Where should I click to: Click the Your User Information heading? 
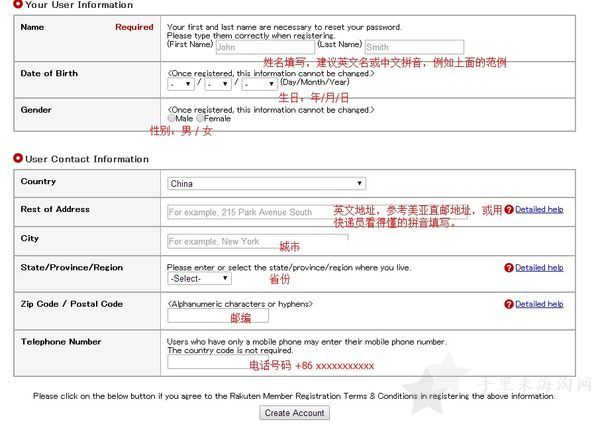[x=79, y=5]
